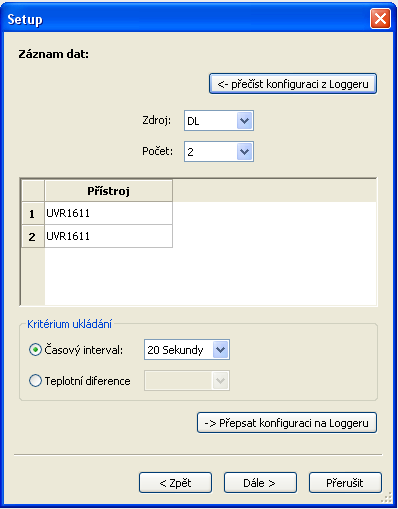The image size is (398, 509).
Task: Select second UVR1611 device cell
Action: point(108,236)
